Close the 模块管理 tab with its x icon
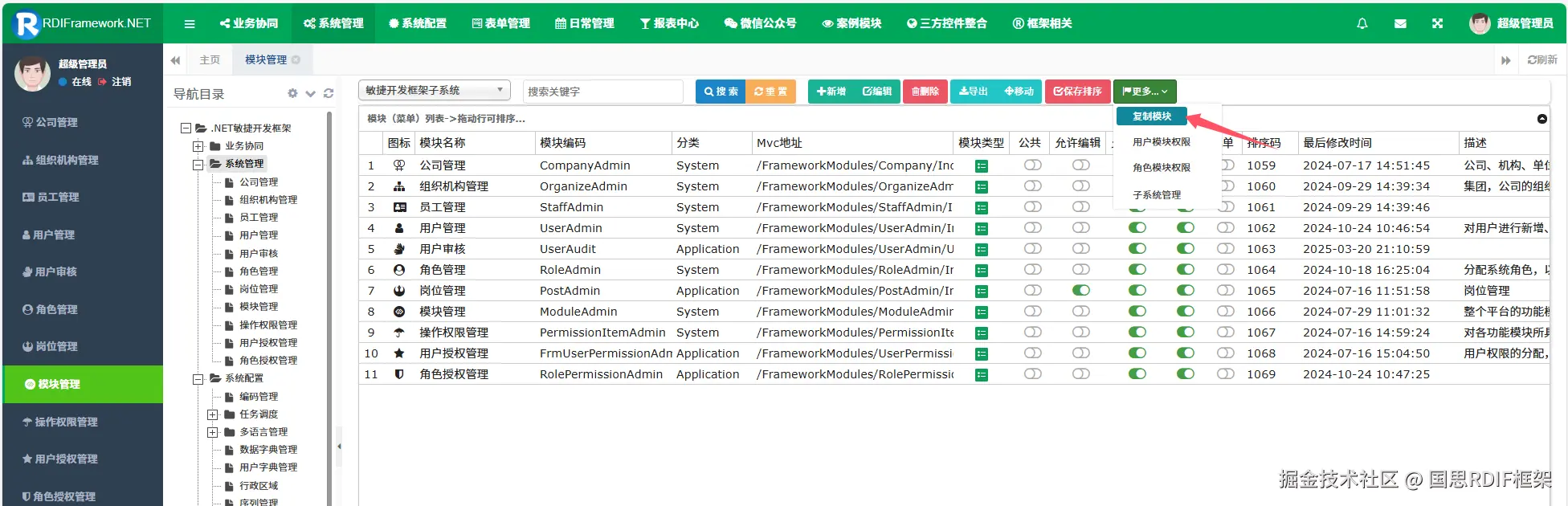 tap(296, 60)
